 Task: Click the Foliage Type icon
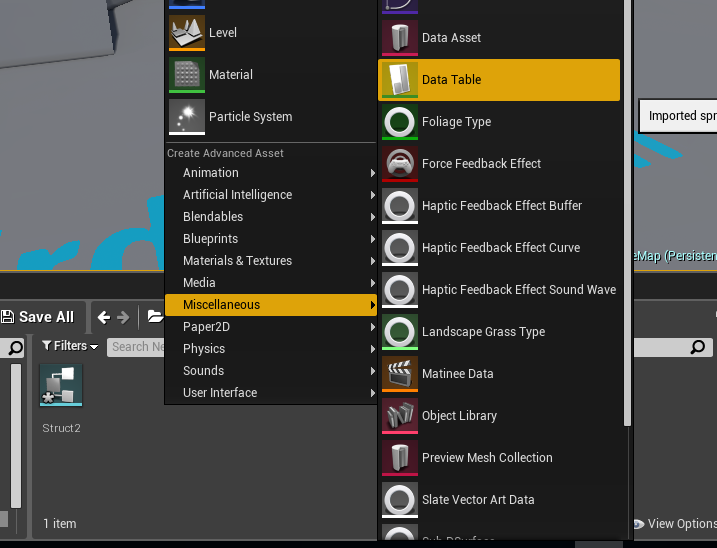pos(400,122)
